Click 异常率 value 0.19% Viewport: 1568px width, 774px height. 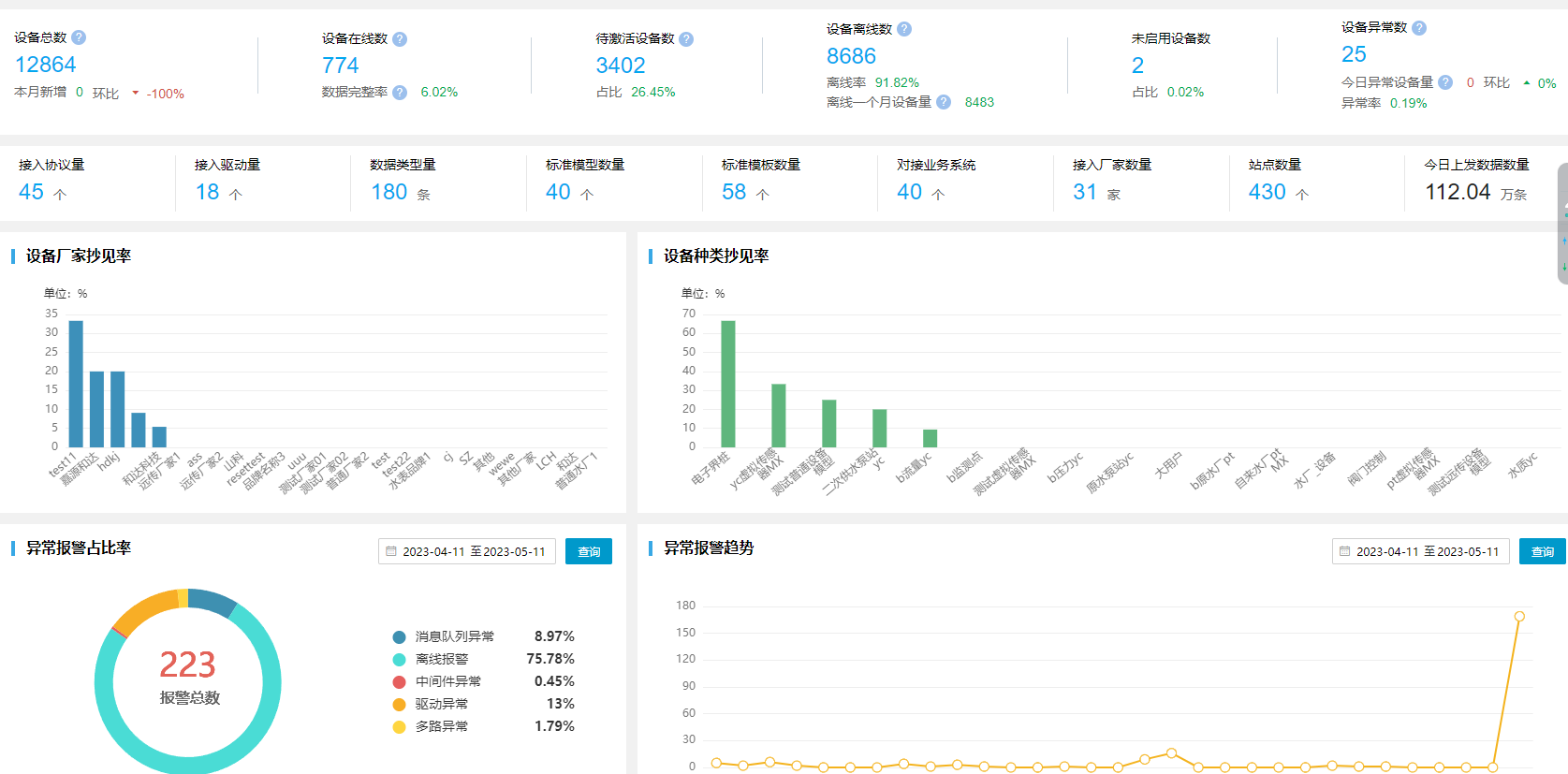click(1408, 103)
